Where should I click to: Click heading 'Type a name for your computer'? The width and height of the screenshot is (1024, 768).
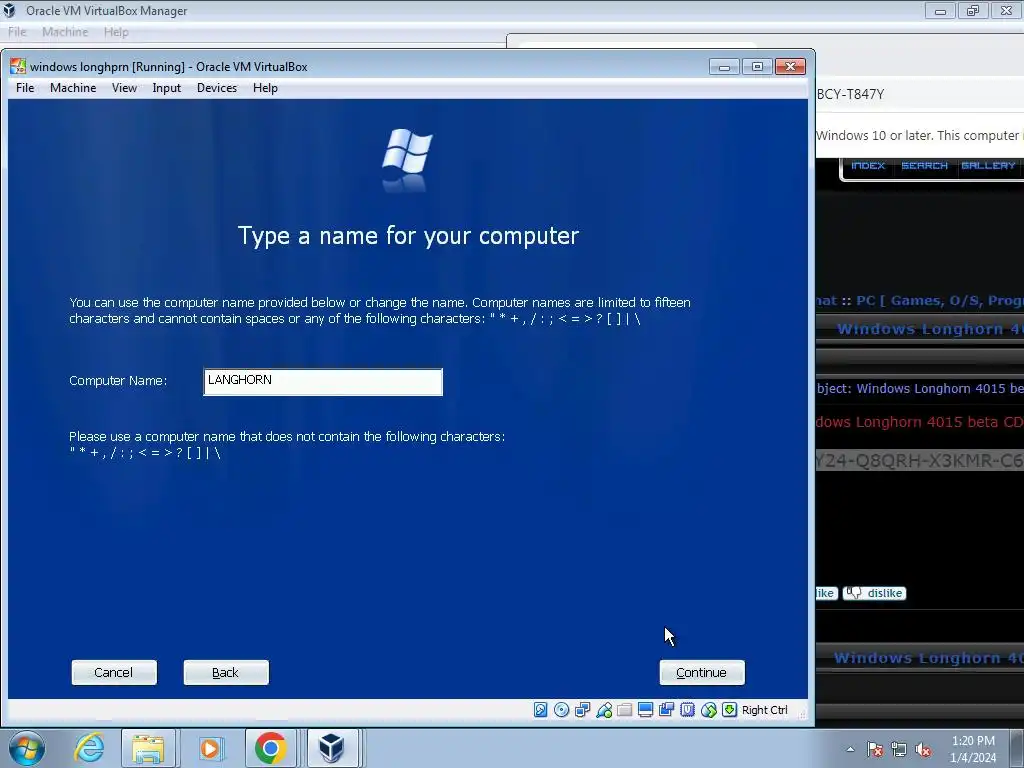408,236
